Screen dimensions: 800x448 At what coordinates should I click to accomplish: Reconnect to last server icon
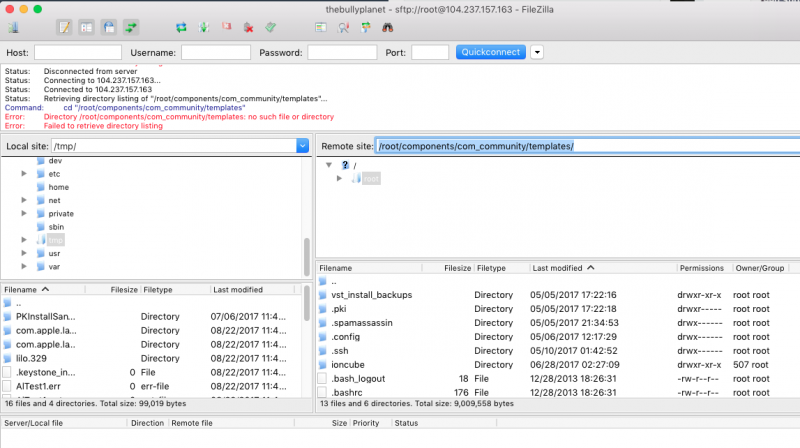[270, 28]
